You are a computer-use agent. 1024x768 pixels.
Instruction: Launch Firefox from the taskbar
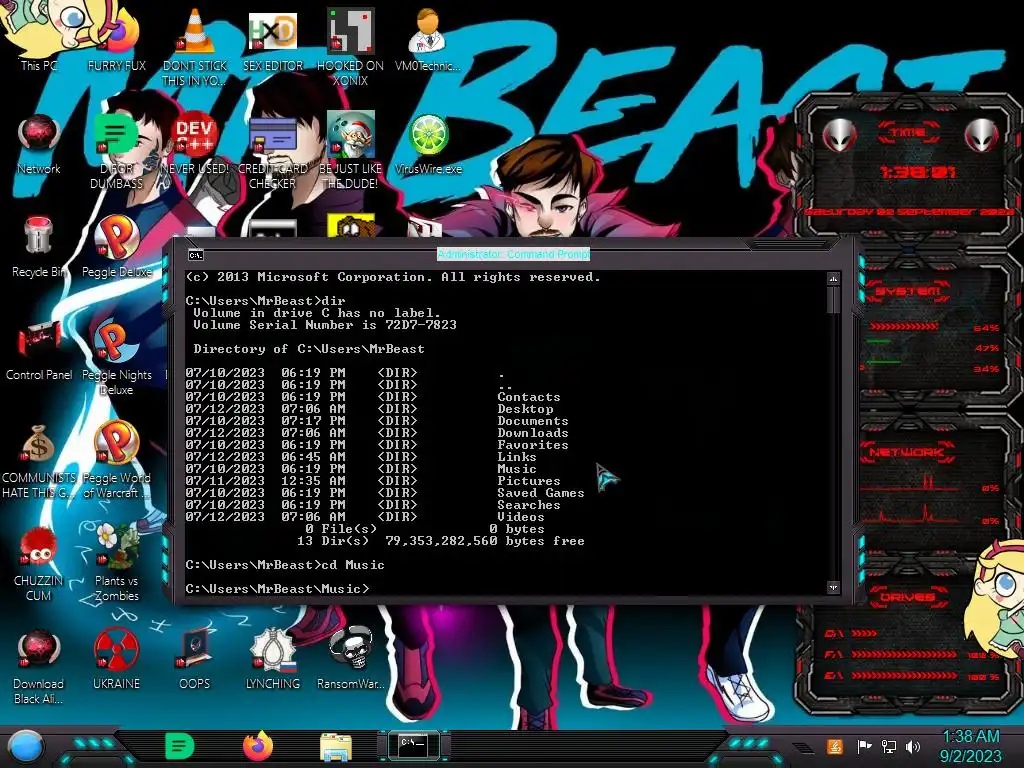point(258,746)
